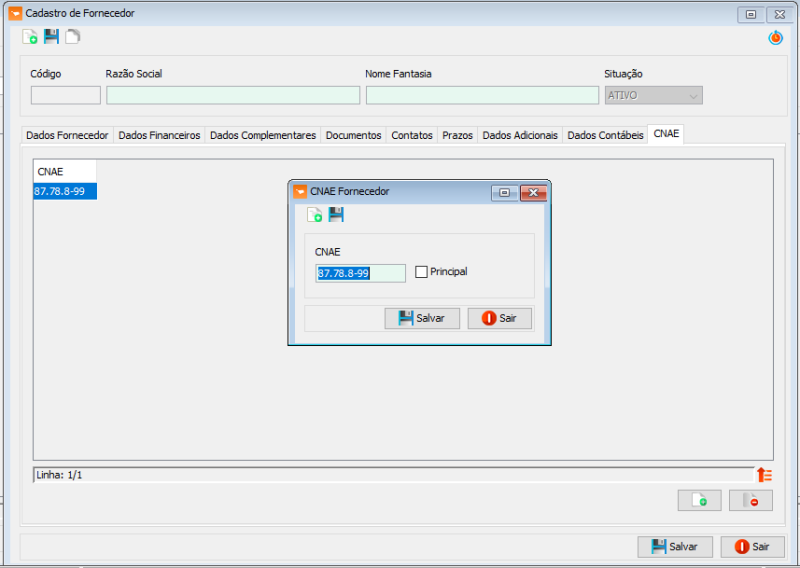Open the Contatos tab
Image resolution: width=800 pixels, height=568 pixels.
[412, 135]
